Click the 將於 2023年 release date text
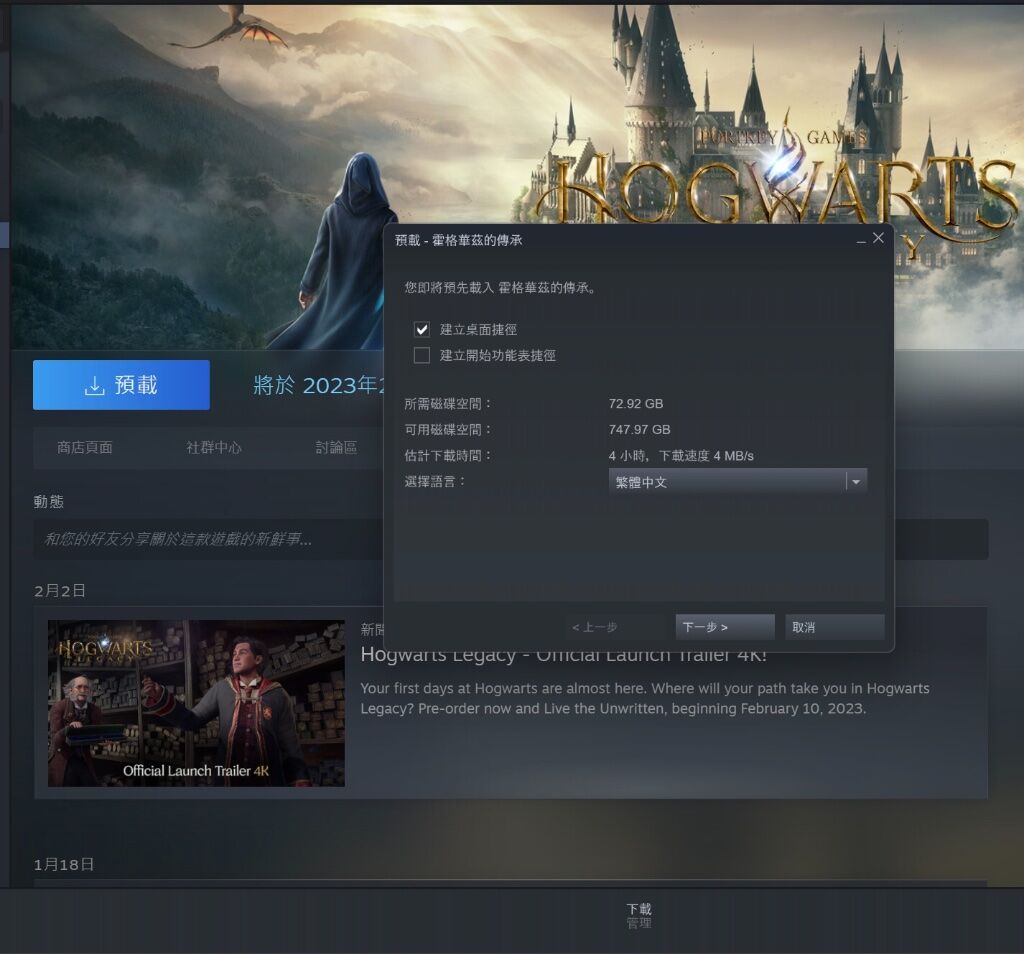 317,385
